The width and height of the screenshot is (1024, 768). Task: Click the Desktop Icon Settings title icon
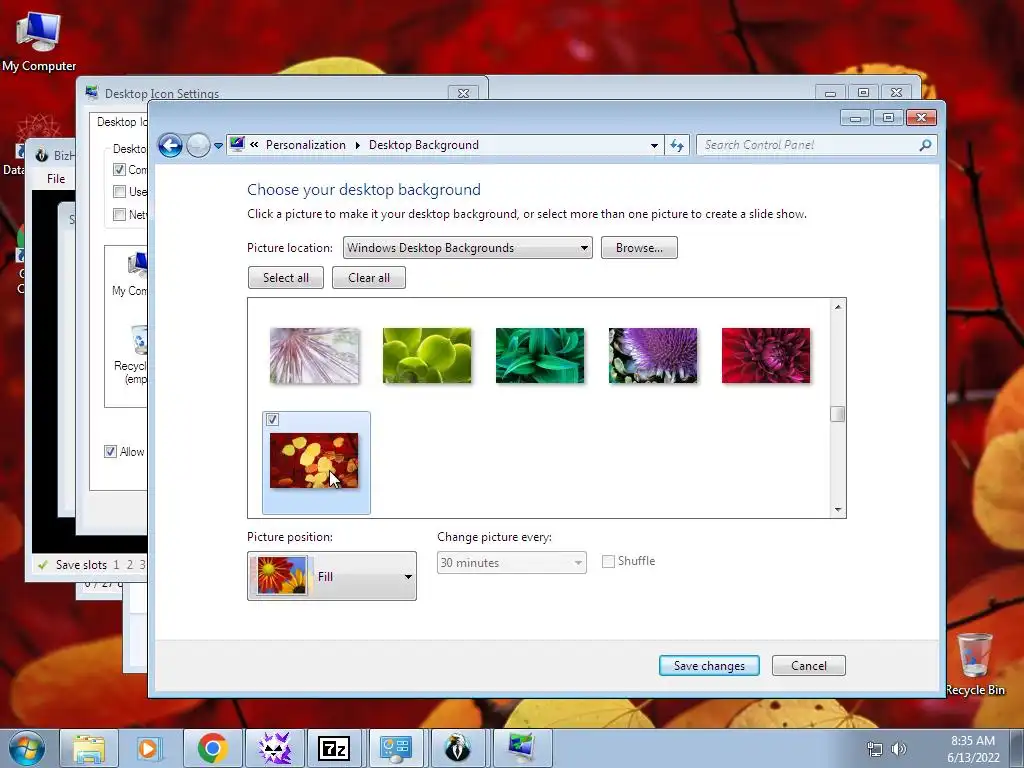pyautogui.click(x=91, y=93)
